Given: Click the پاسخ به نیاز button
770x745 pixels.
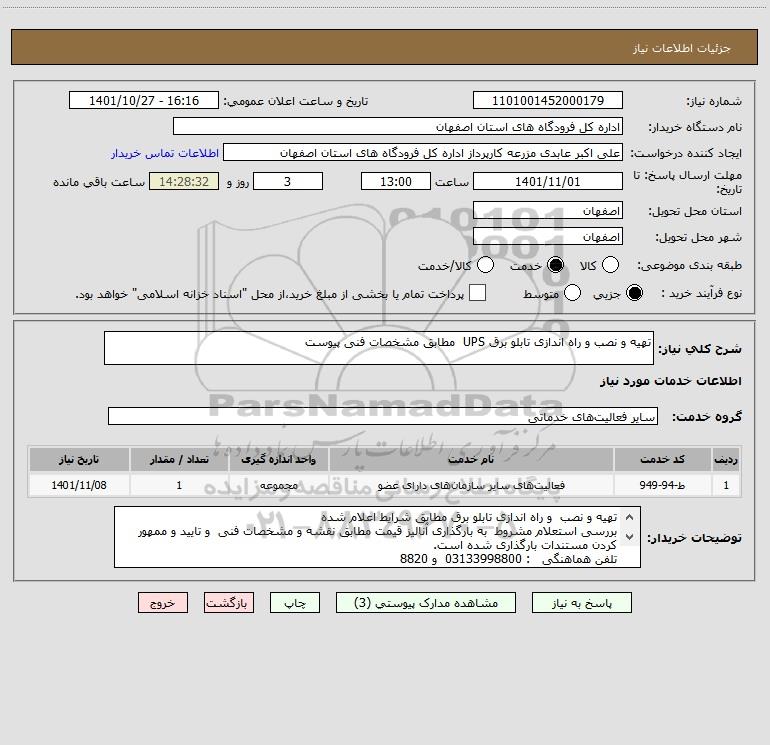Looking at the screenshot, I should (x=582, y=603).
